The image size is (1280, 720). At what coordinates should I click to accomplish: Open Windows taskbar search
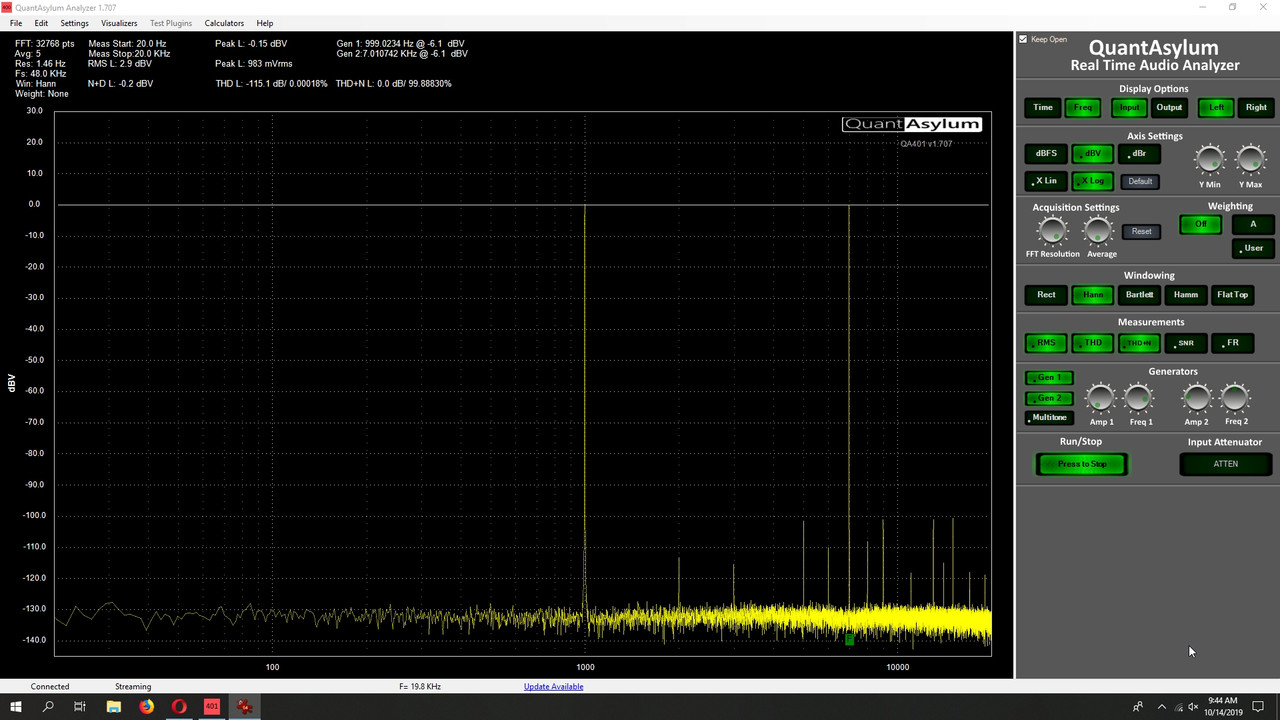pos(48,707)
